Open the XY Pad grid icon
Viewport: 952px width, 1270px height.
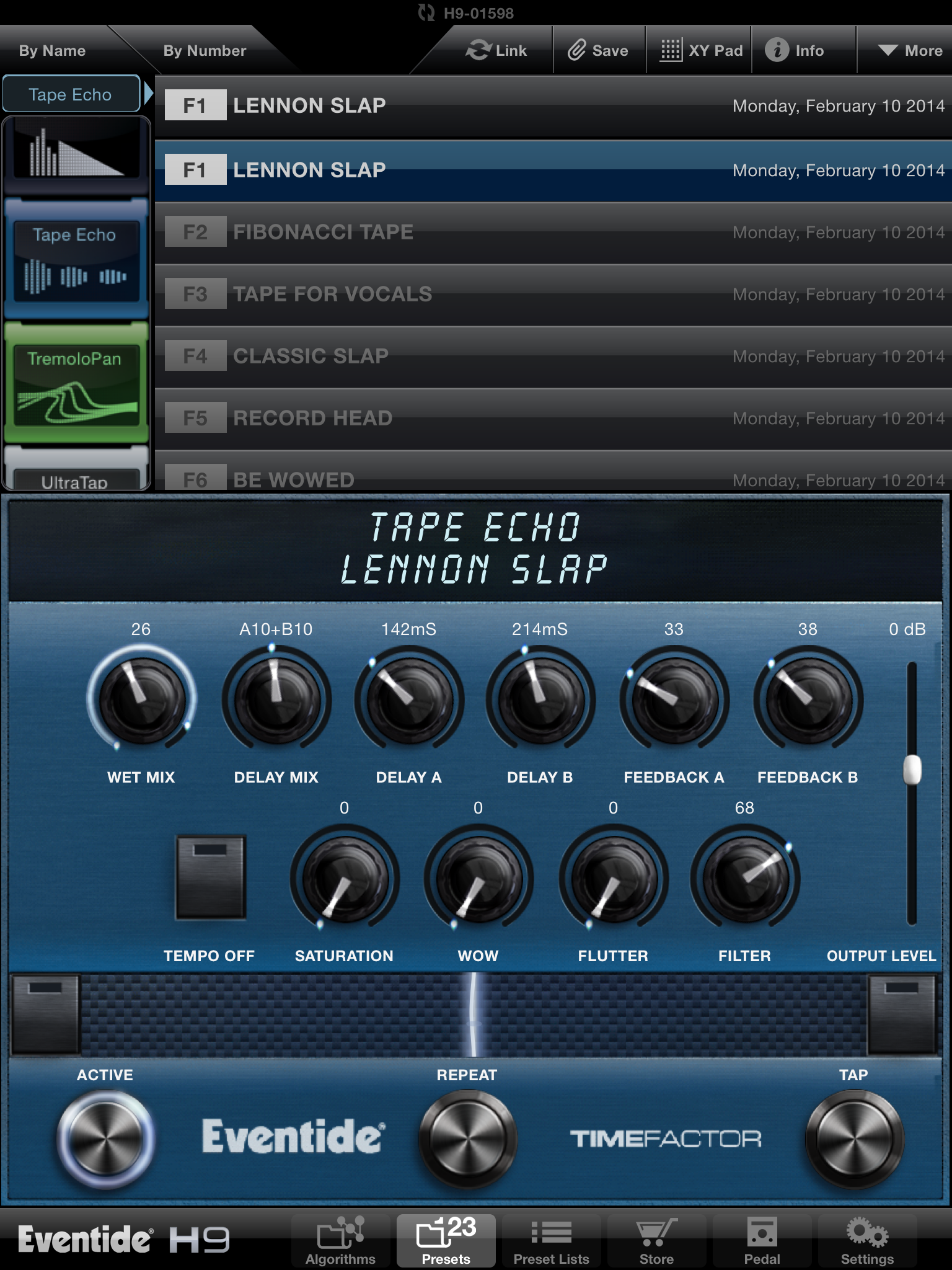(x=671, y=50)
